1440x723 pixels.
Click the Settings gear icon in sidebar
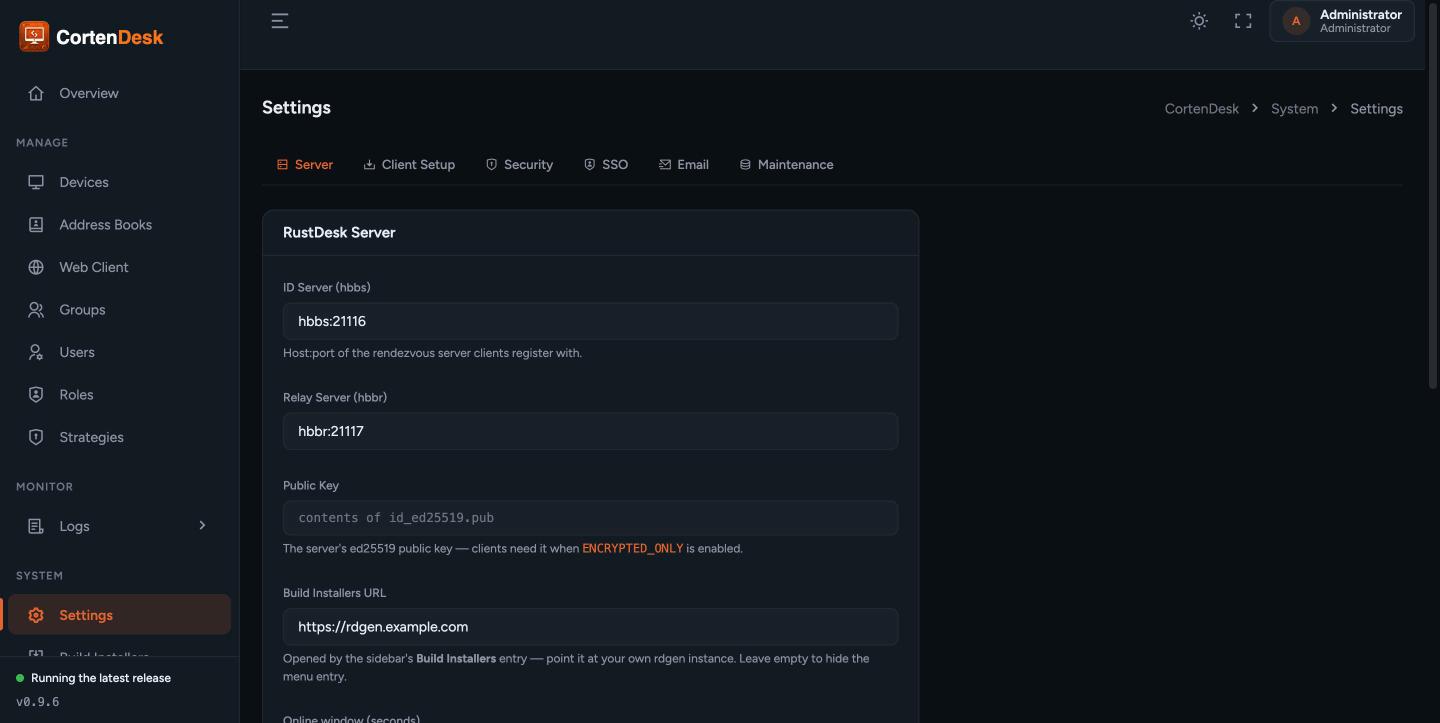[36, 615]
